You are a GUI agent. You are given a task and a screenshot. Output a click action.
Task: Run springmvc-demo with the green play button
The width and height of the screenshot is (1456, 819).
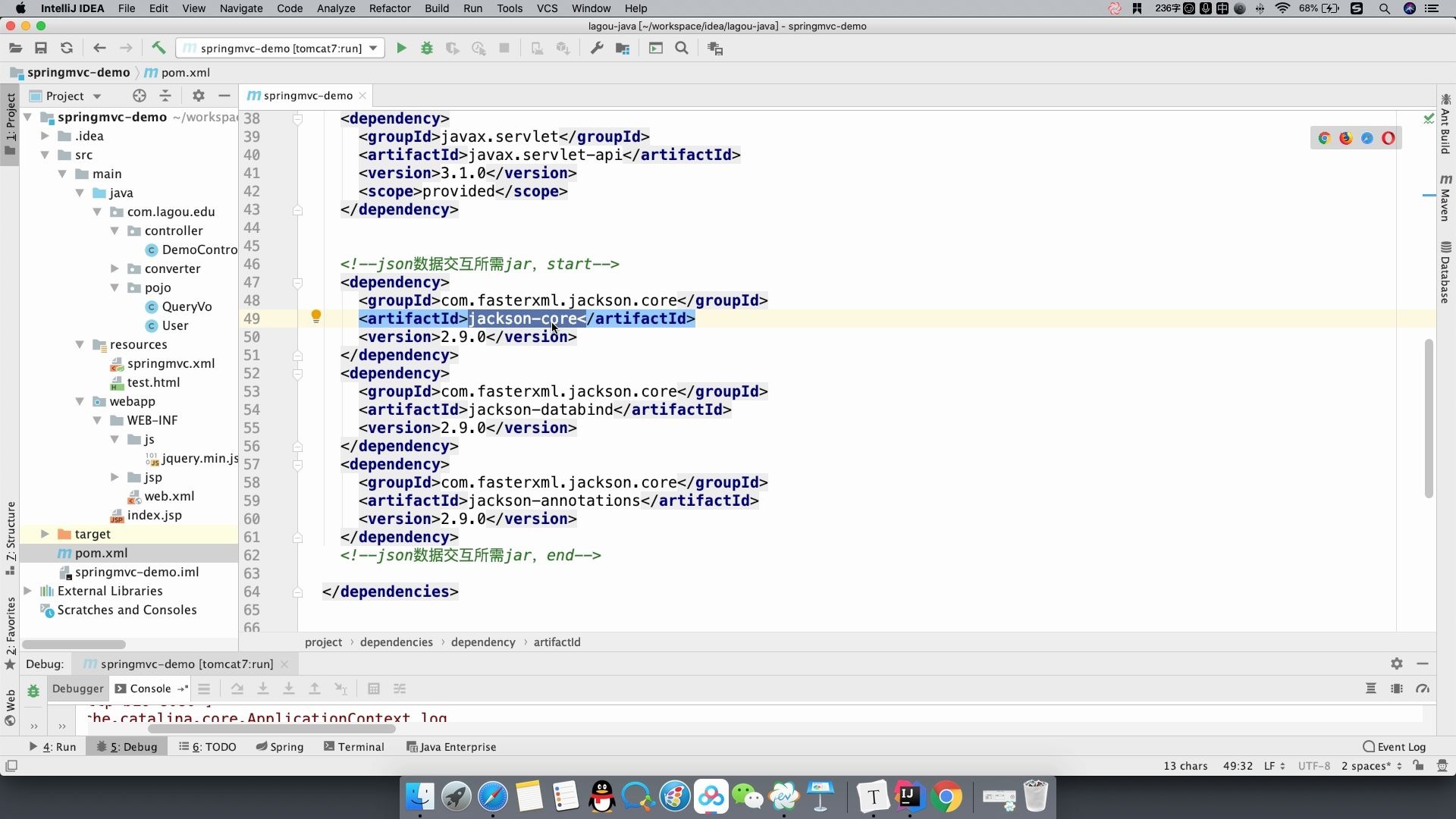pyautogui.click(x=401, y=49)
